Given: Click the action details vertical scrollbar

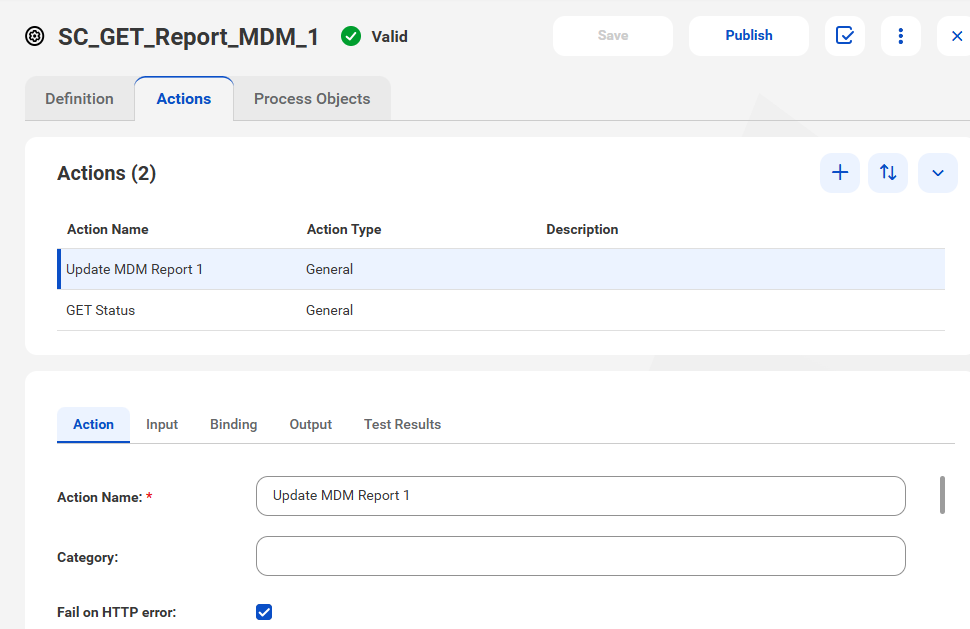Looking at the screenshot, I should pyautogui.click(x=942, y=494).
